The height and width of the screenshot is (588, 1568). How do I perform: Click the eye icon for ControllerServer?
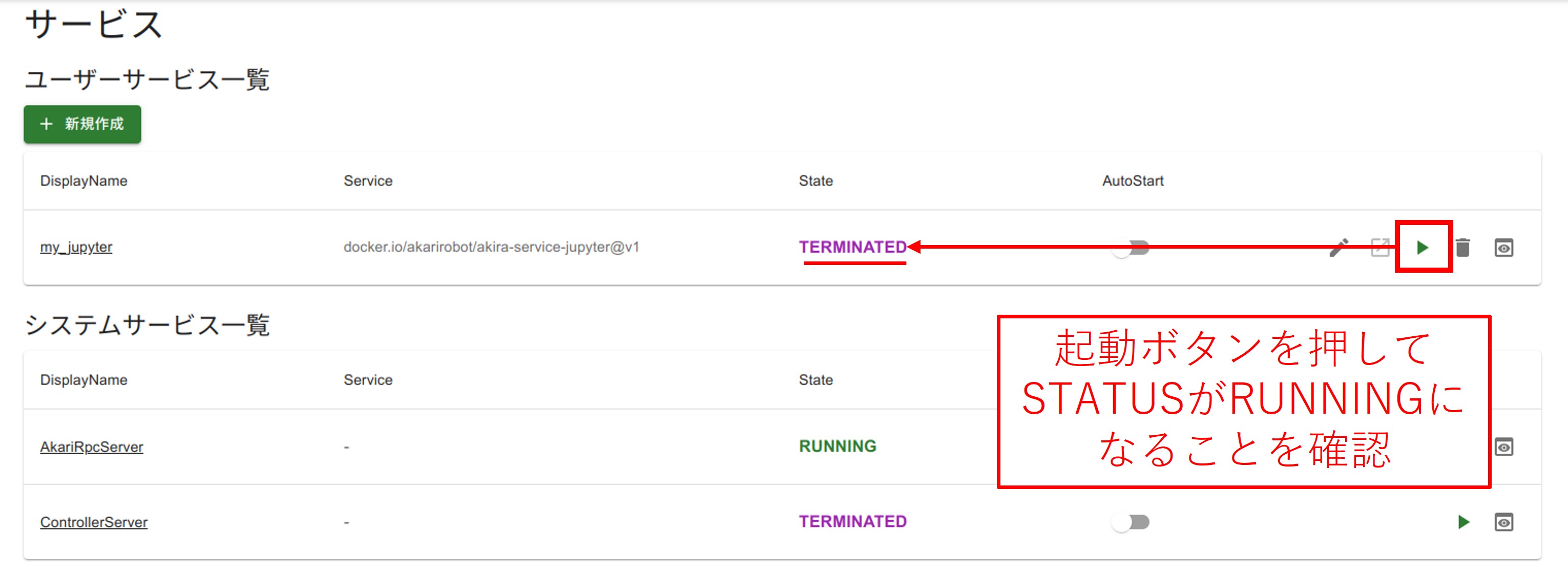[x=1503, y=523]
